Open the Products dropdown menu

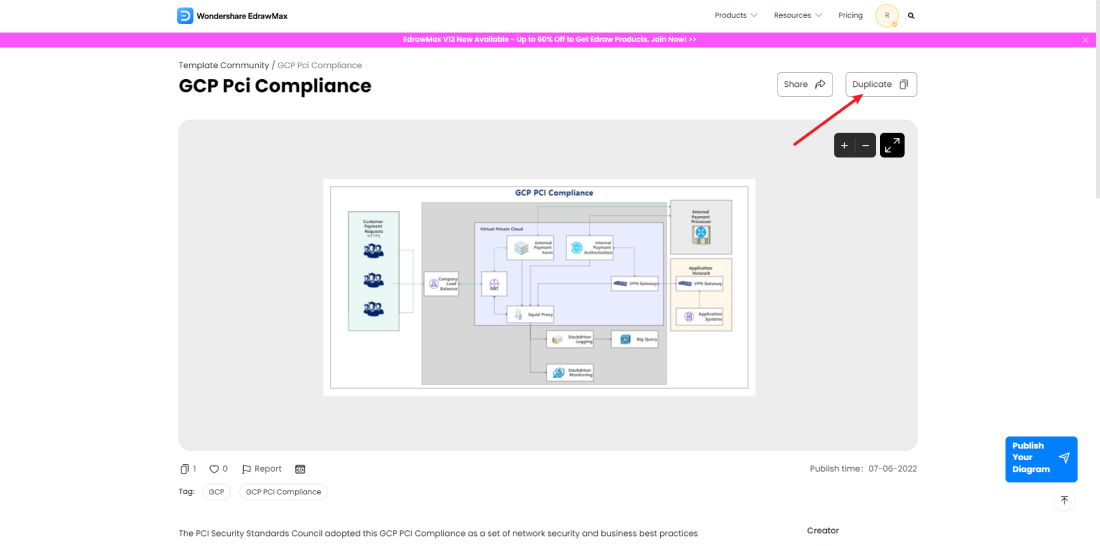[x=736, y=15]
